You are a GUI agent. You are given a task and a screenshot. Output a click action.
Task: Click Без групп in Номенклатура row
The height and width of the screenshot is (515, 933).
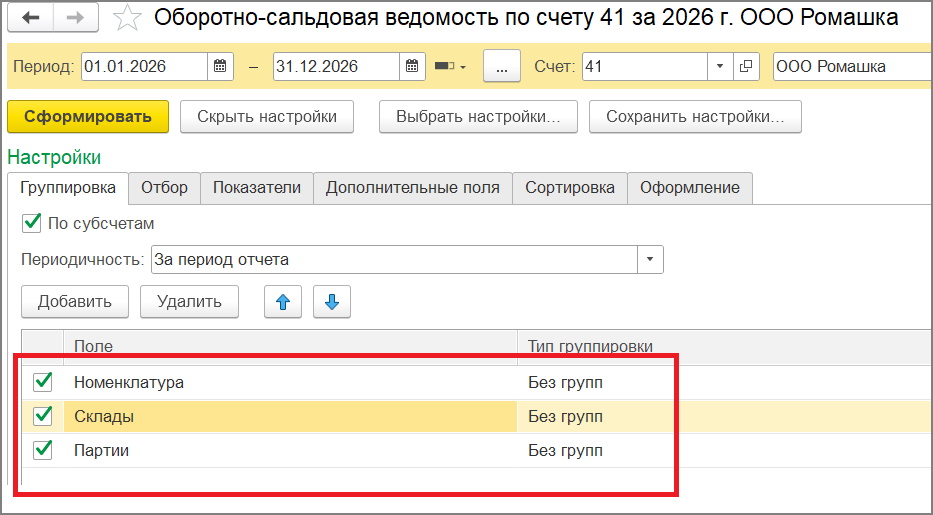pyautogui.click(x=565, y=382)
